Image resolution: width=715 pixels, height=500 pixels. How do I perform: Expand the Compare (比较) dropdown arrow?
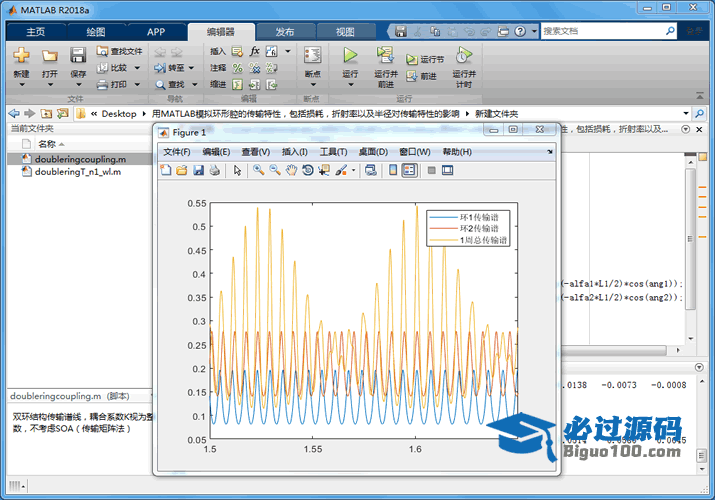pos(137,68)
